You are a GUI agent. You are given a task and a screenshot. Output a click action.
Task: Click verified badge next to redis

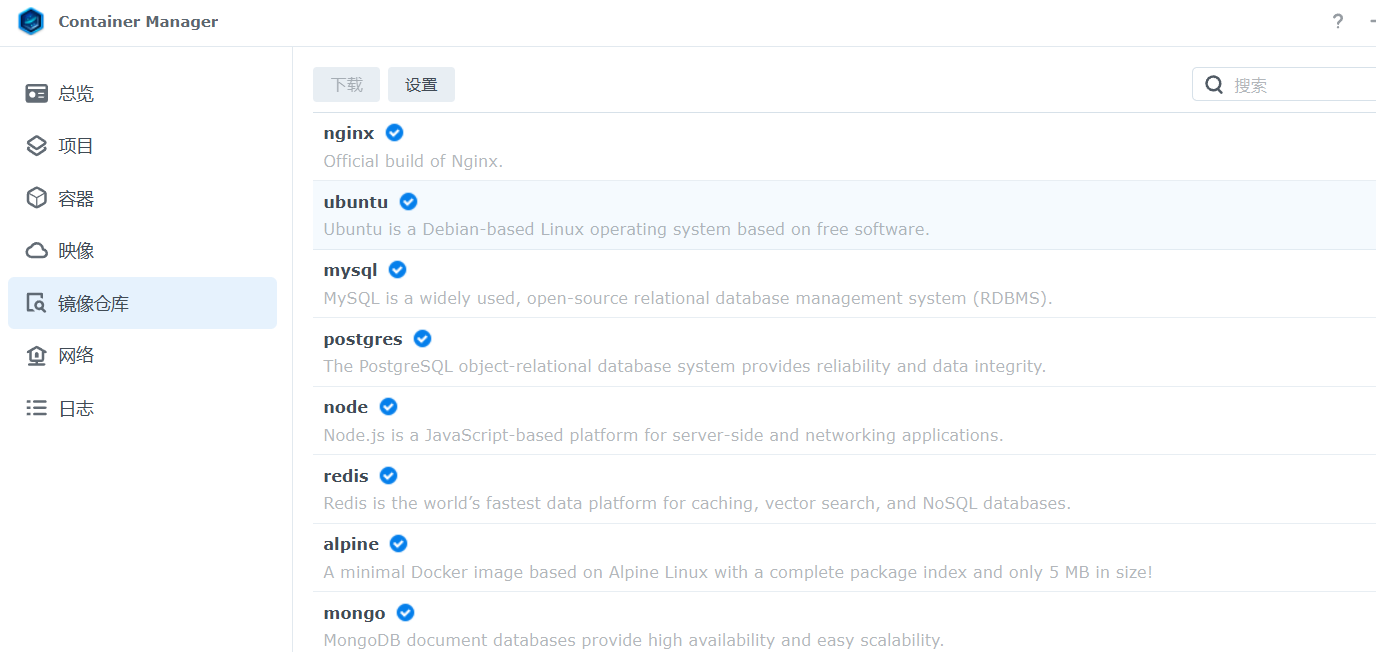[388, 475]
